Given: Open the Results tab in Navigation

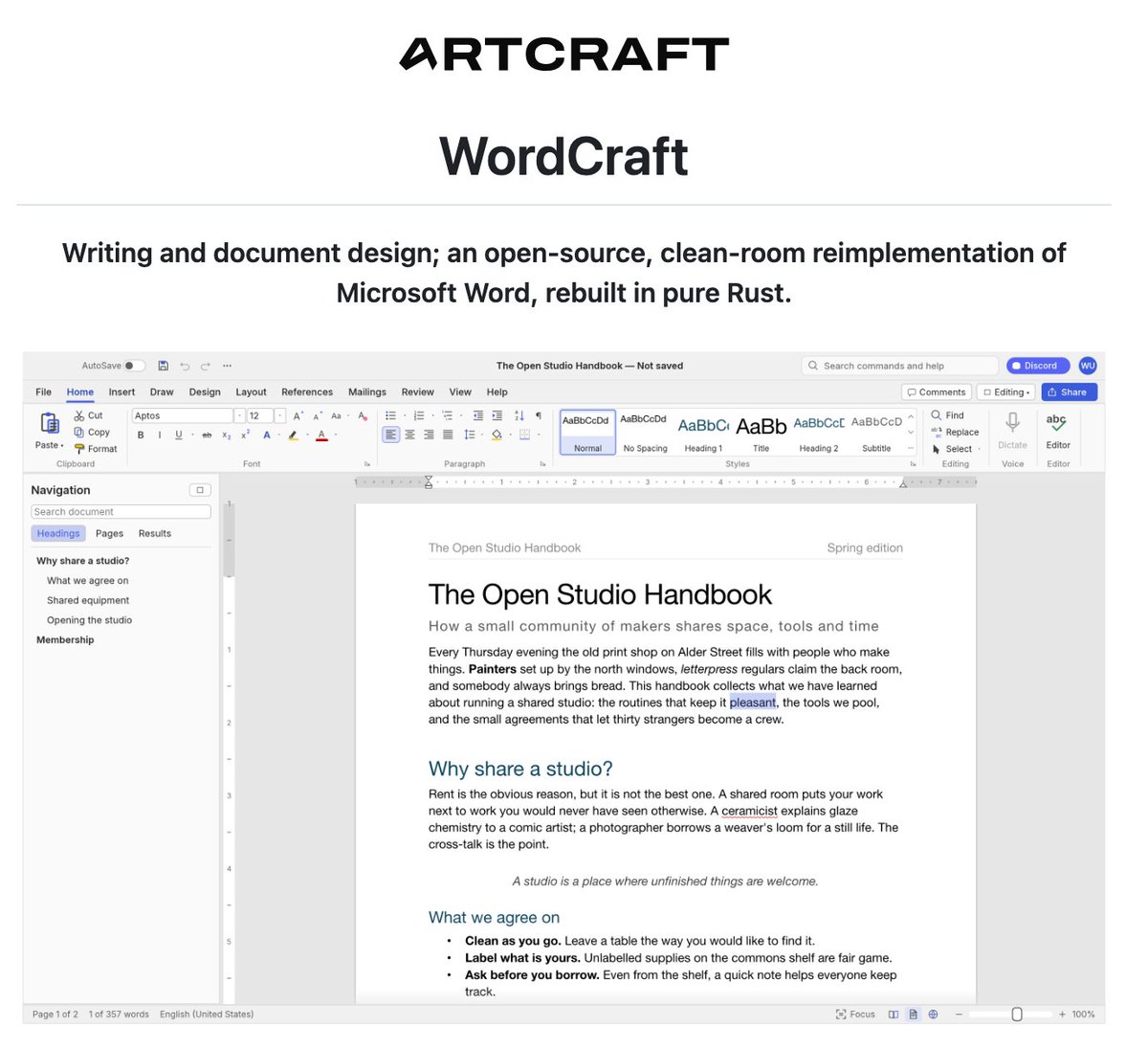Looking at the screenshot, I should pos(155,534).
